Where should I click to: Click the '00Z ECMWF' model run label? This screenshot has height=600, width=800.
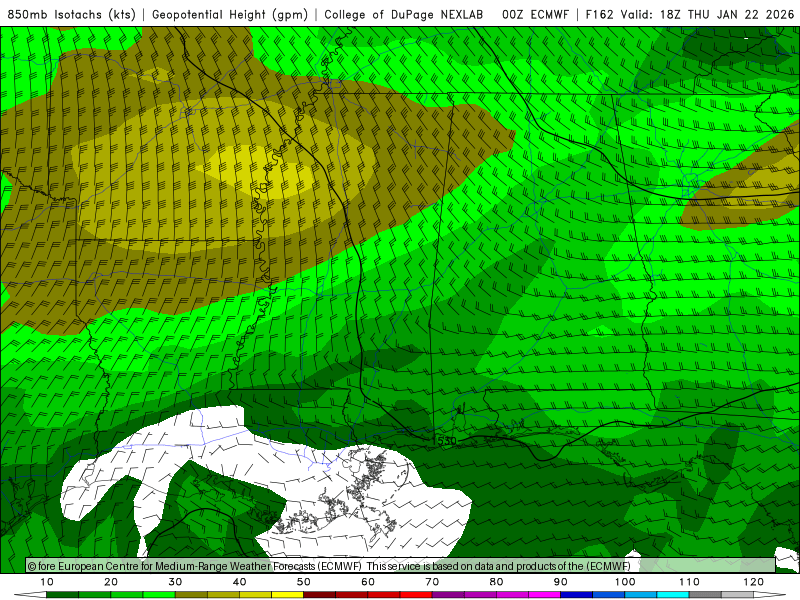[x=535, y=14]
